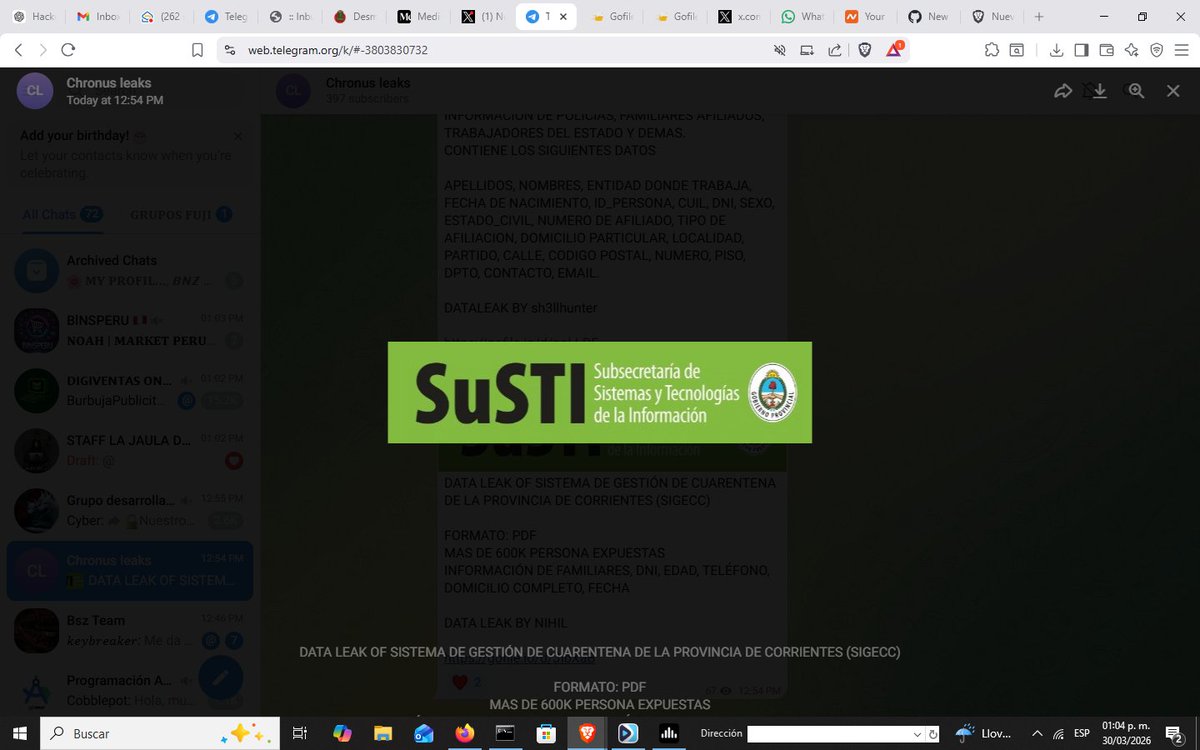Open the DIGIVENTAS chat
The width and height of the screenshot is (1200, 750).
[x=130, y=390]
